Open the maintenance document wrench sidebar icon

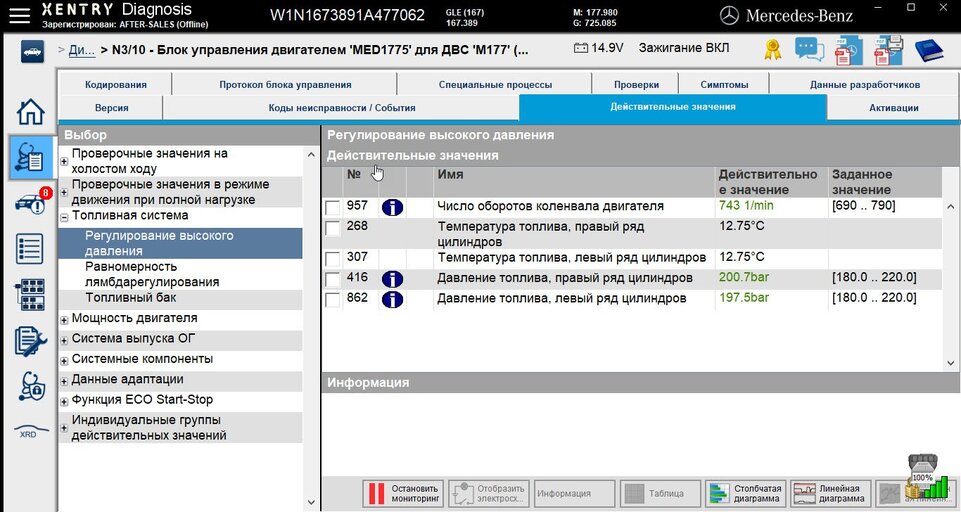(x=31, y=341)
